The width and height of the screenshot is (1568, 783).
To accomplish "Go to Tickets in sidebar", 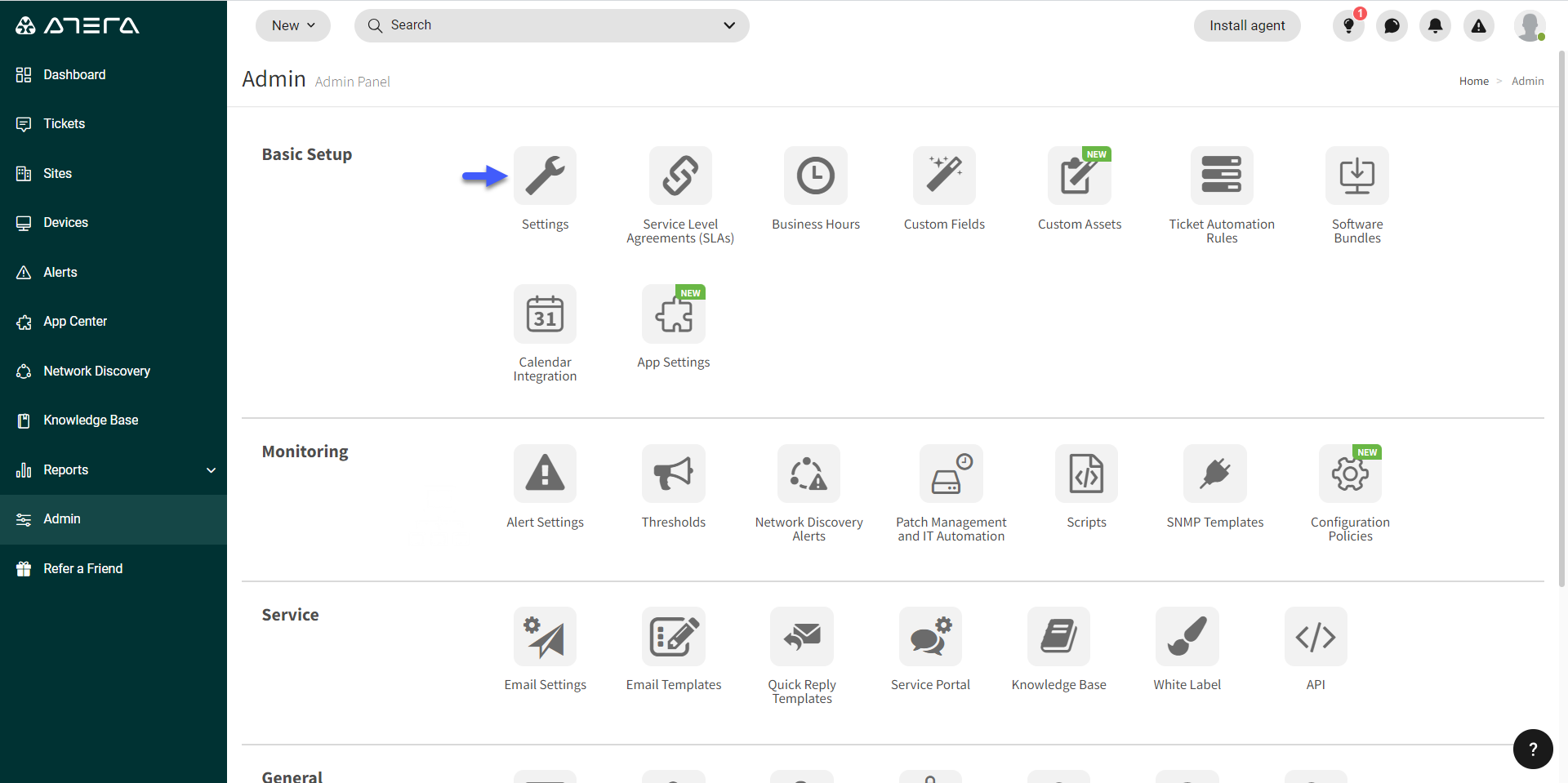I will 114,124.
